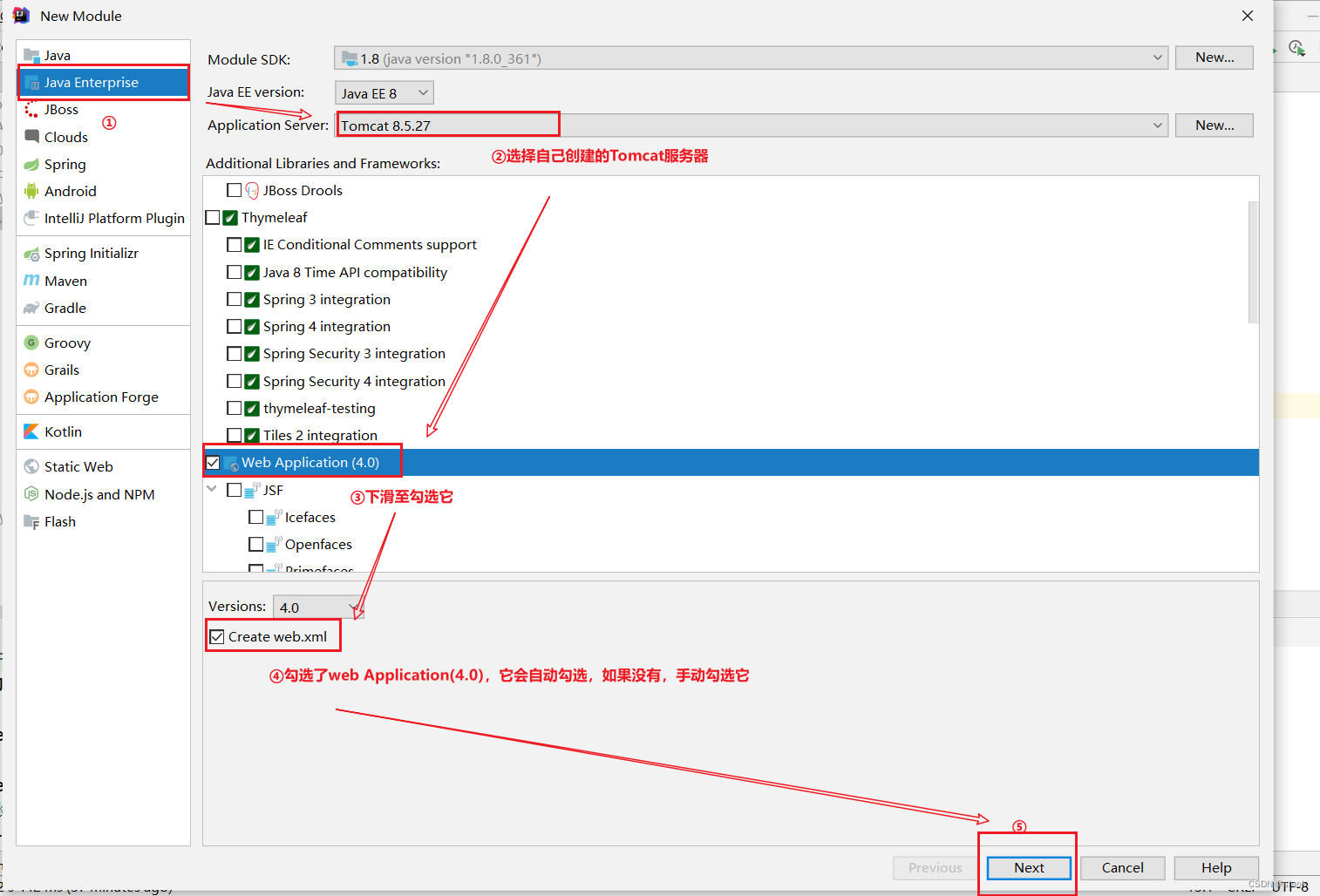This screenshot has width=1320, height=896.
Task: Check Spring 4 integration
Action: [x=234, y=326]
